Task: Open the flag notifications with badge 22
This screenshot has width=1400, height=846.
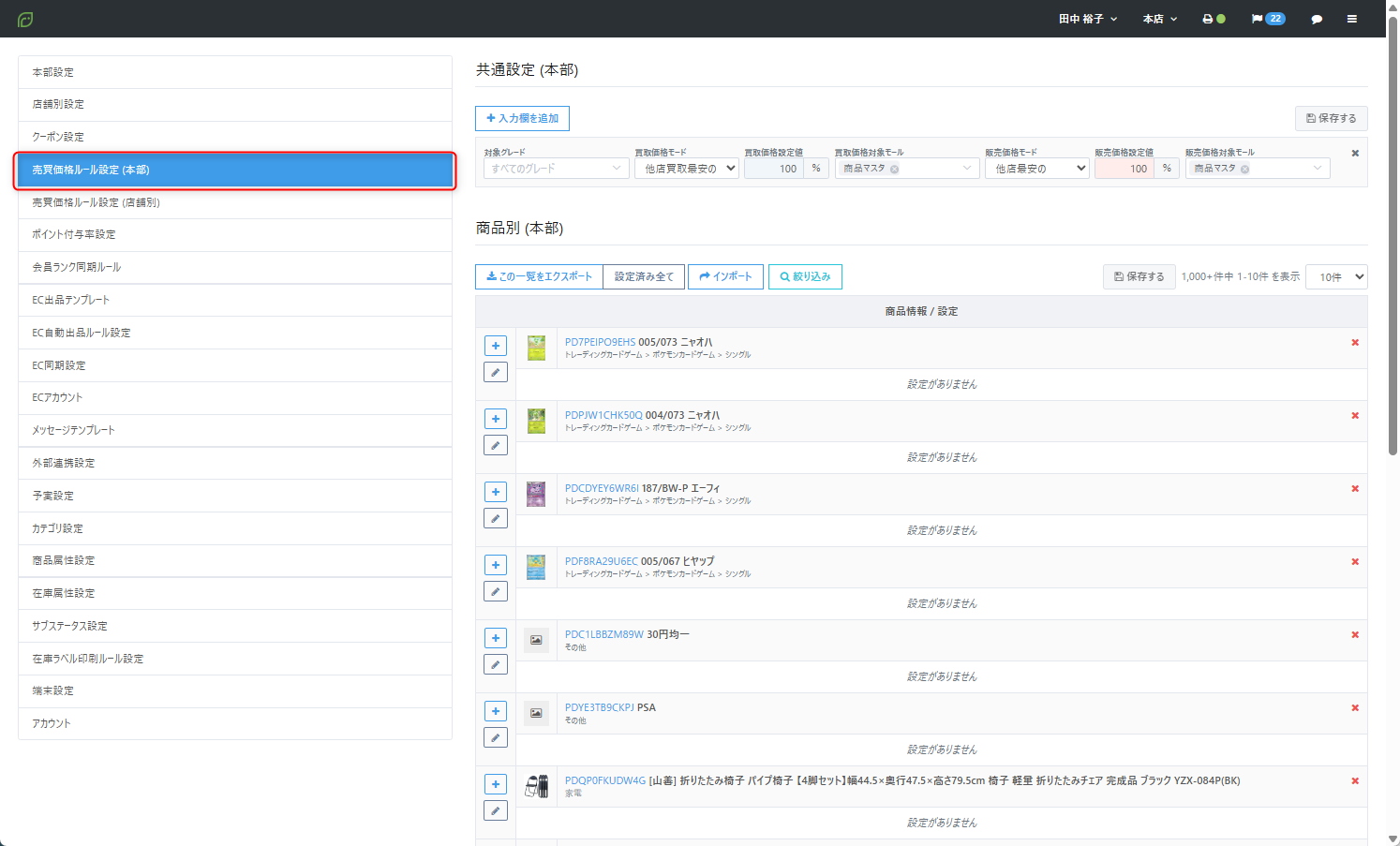Action: [1267, 19]
